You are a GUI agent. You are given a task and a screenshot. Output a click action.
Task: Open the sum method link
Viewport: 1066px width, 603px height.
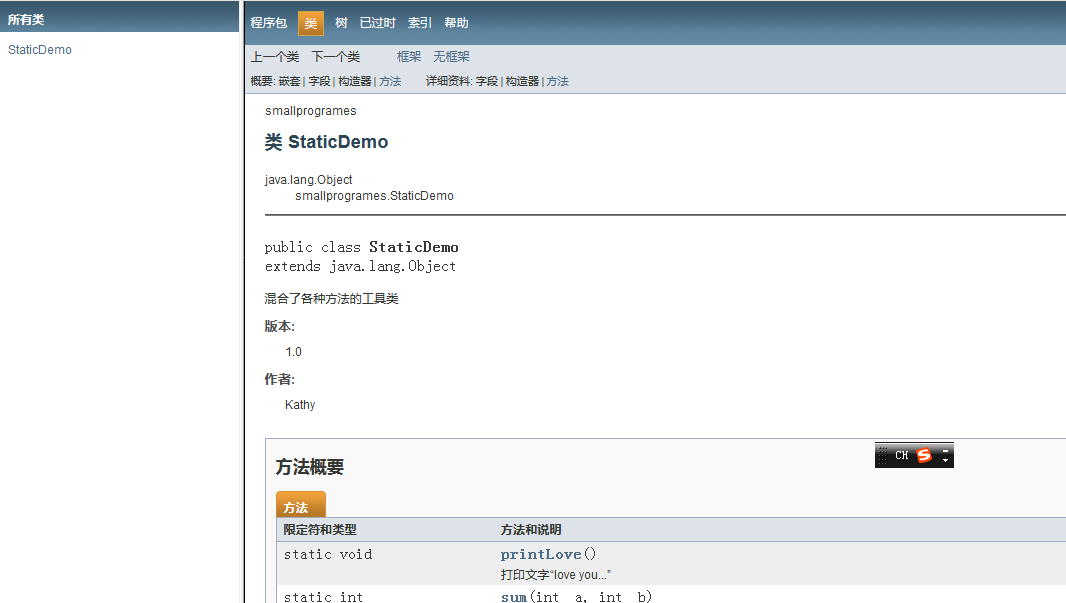coord(514,597)
